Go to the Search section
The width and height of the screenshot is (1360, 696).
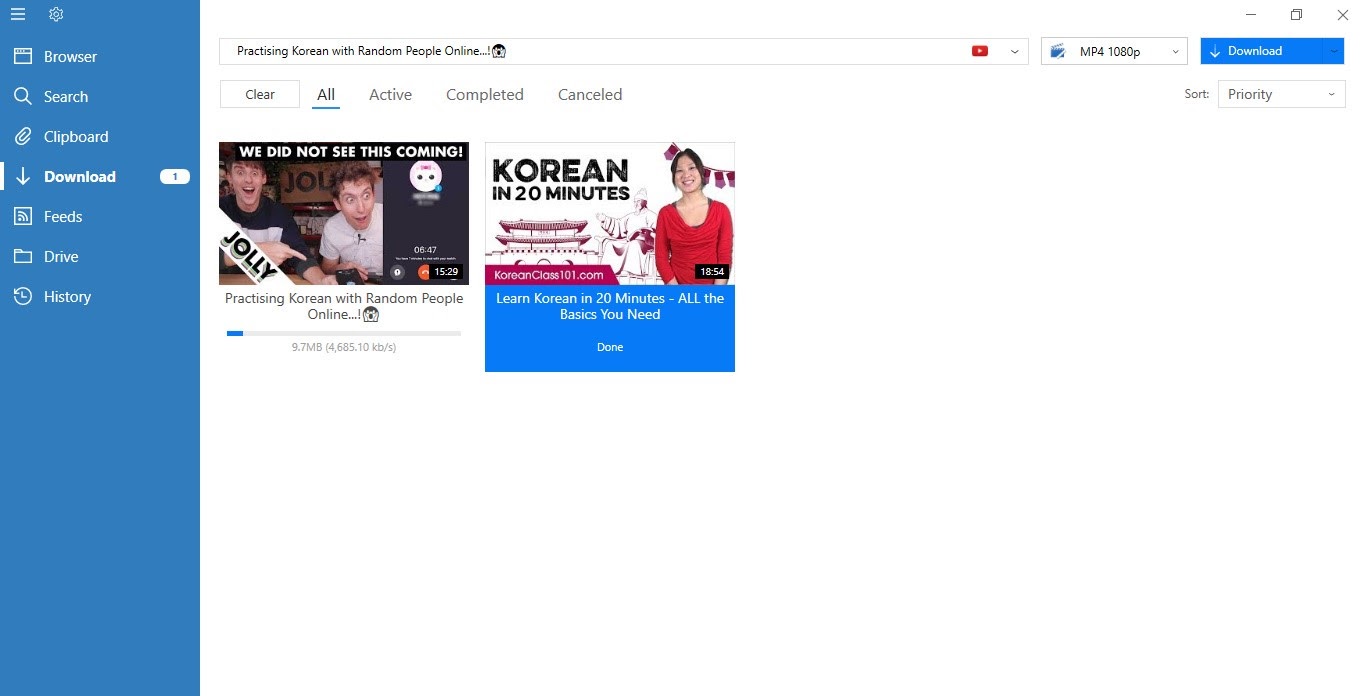[x=100, y=97]
